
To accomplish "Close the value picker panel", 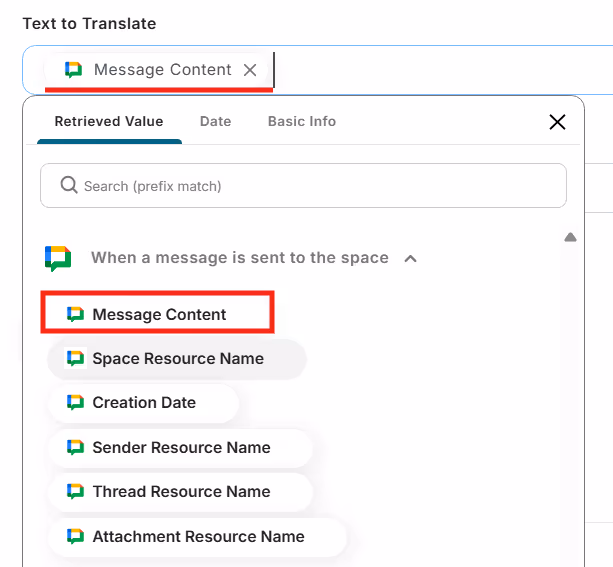I will (557, 122).
